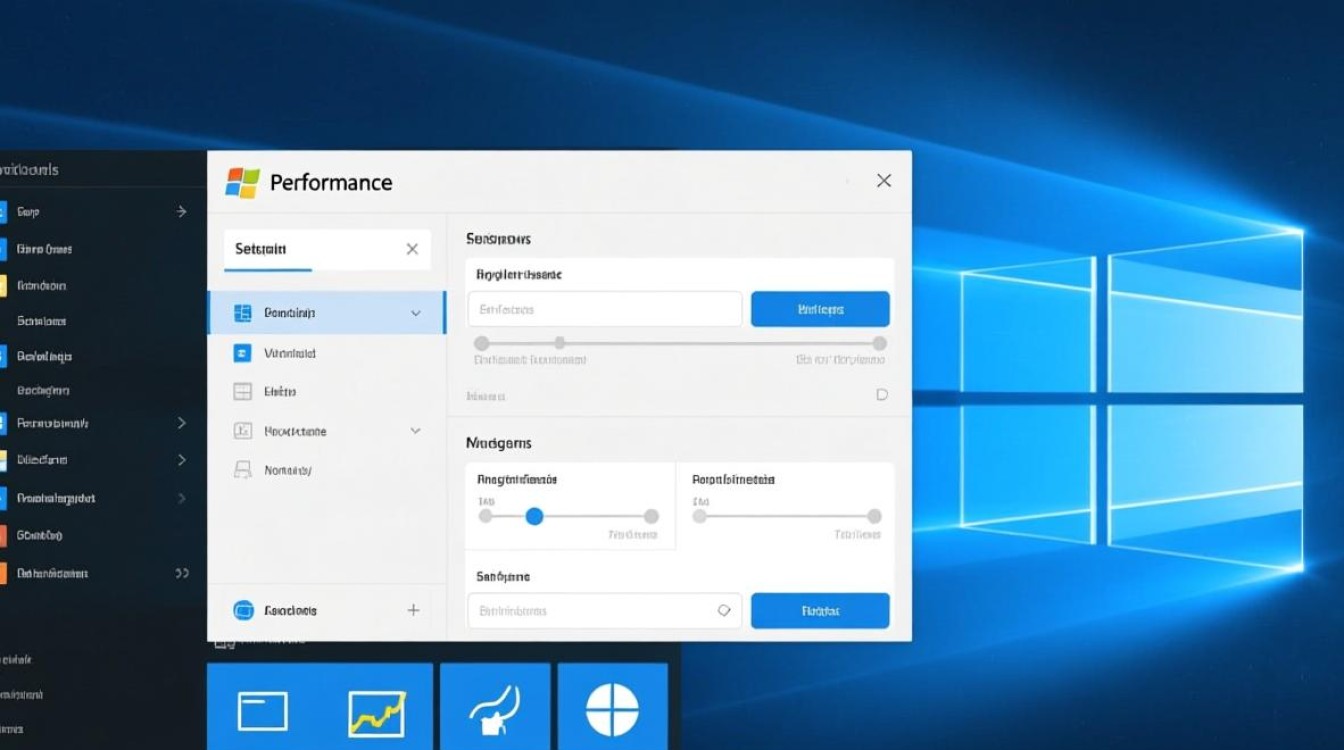Screen dimensions: 1344x750
Task: Click the plus icon at the sidebar bottom
Action: click(x=413, y=610)
